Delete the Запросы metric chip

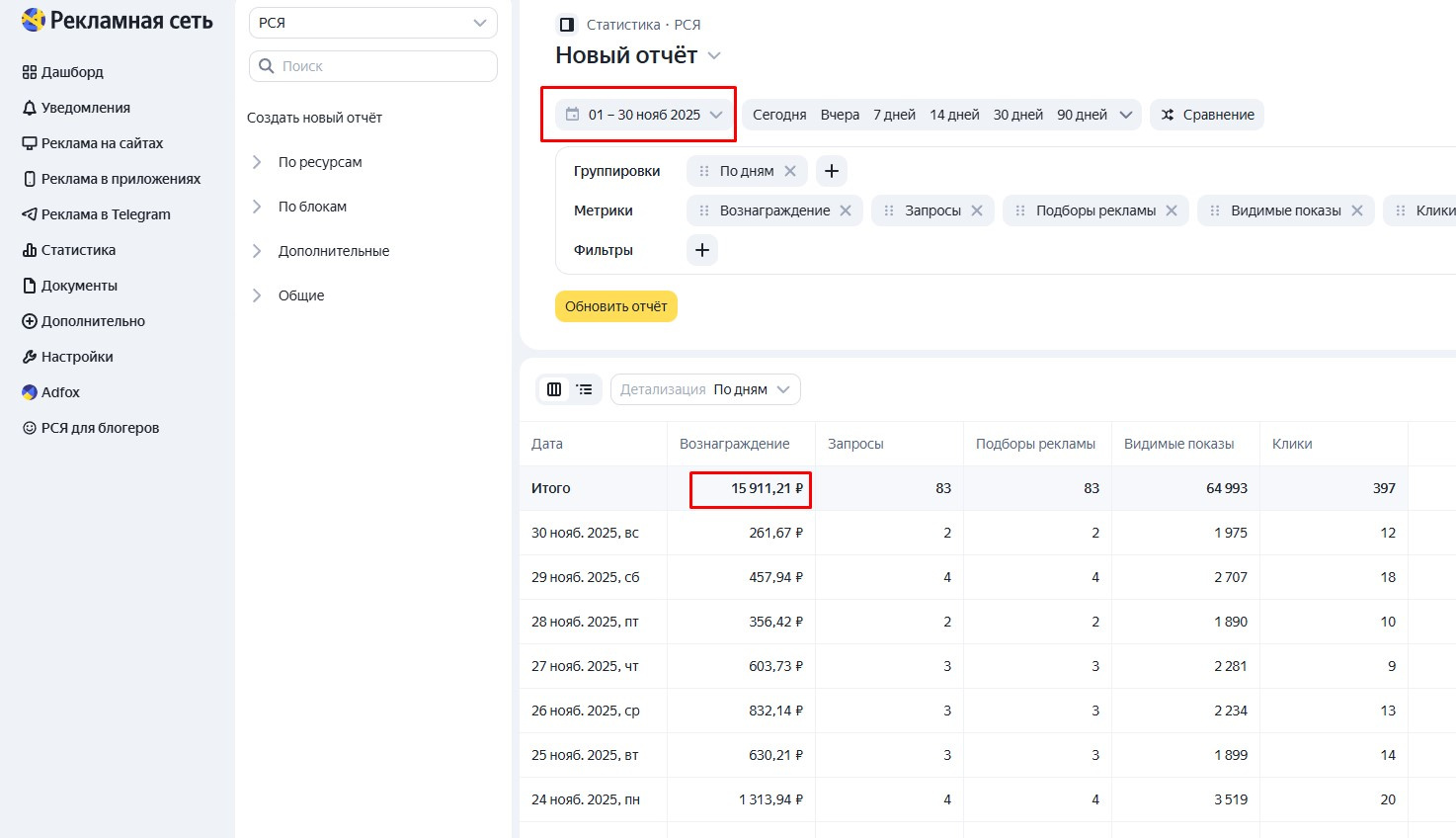(x=977, y=210)
